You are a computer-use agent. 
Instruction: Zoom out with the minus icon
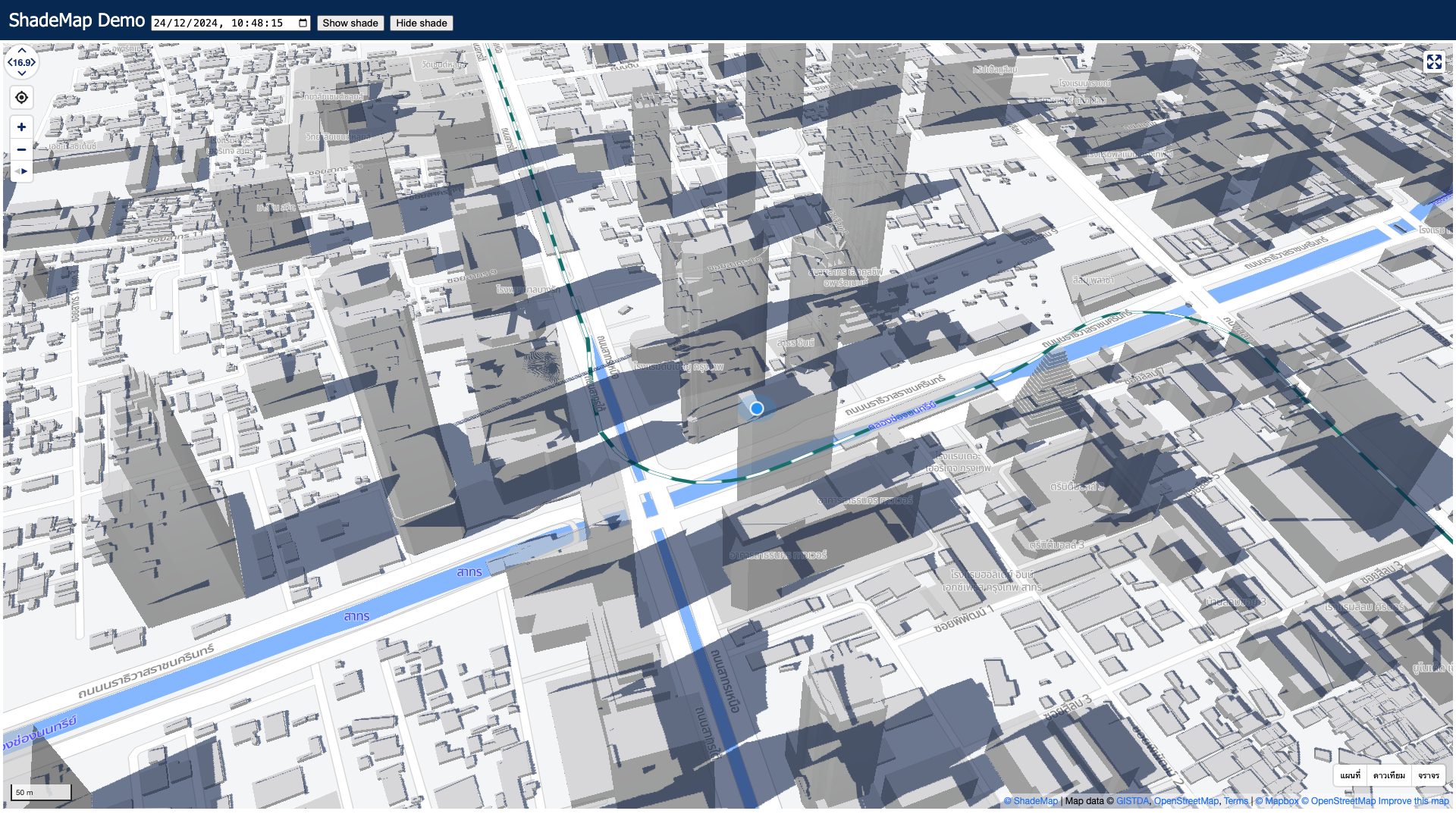click(x=21, y=149)
